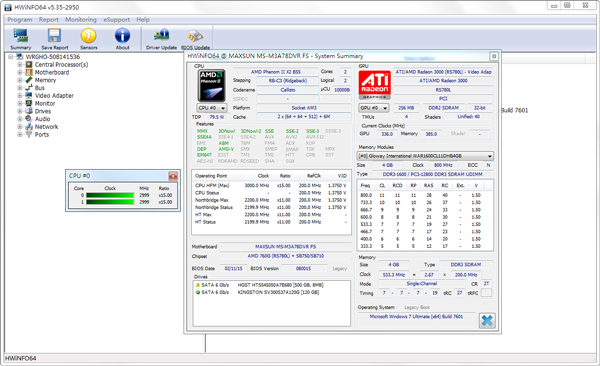Launch Driver Update from toolbar

tap(161, 39)
